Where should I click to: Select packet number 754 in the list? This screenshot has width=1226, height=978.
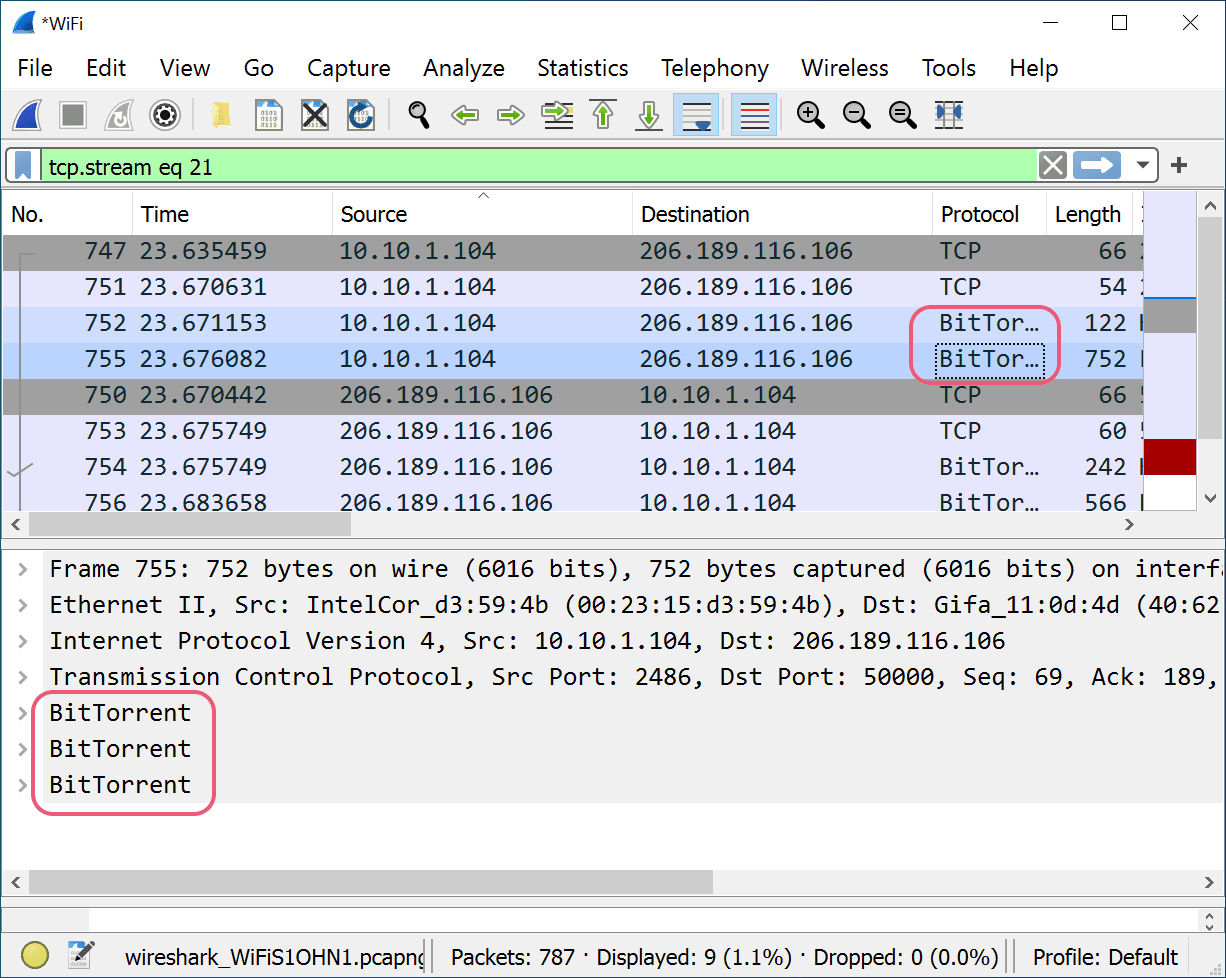pyautogui.click(x=400, y=466)
